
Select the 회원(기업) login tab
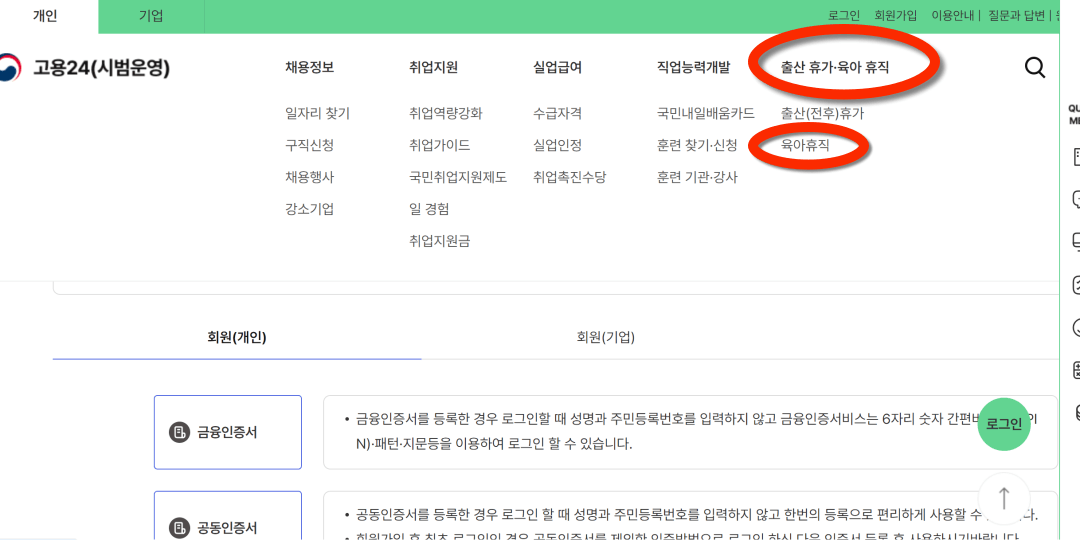(x=605, y=338)
